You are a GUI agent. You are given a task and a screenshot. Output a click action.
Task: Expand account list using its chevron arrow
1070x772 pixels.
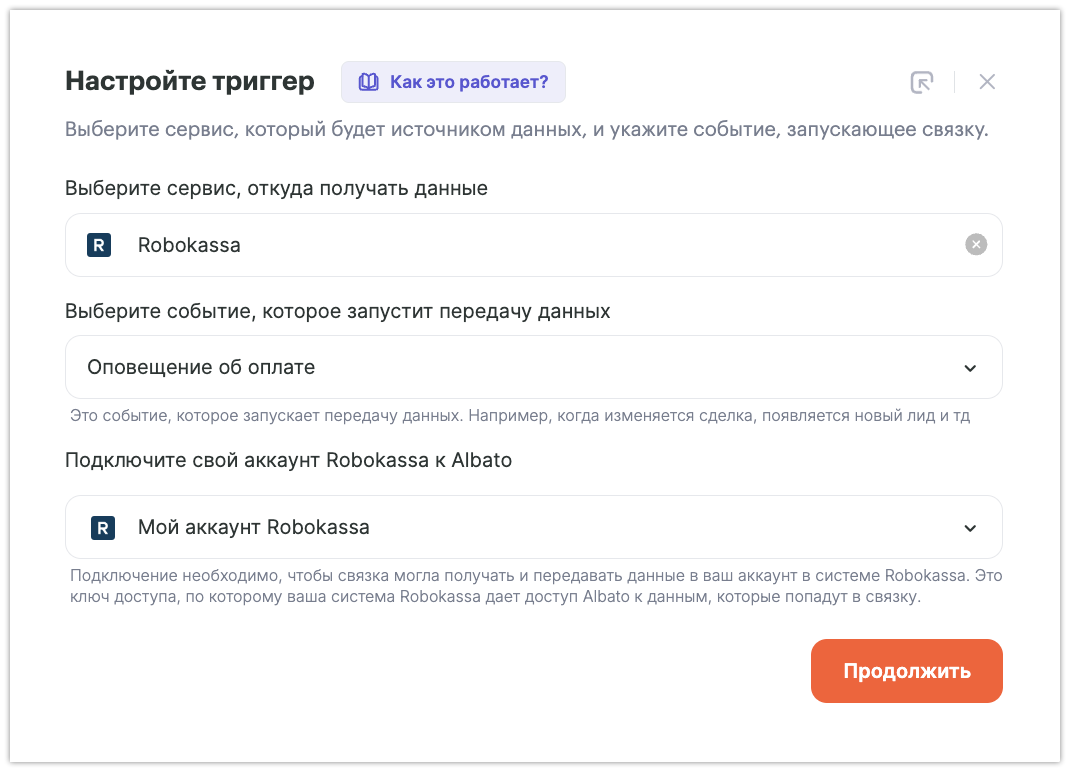coord(970,528)
